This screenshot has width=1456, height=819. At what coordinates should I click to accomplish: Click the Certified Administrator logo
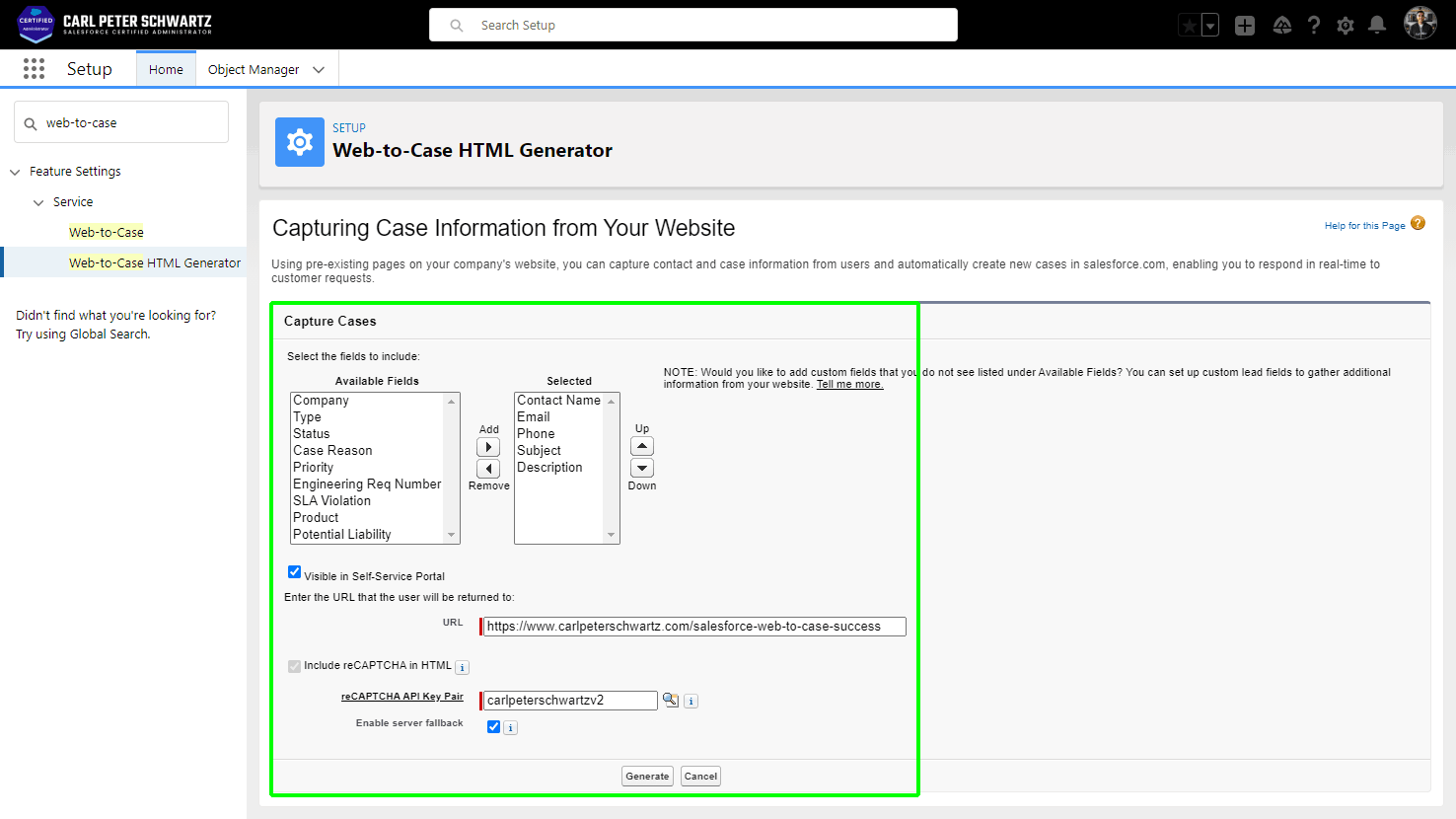pos(36,24)
